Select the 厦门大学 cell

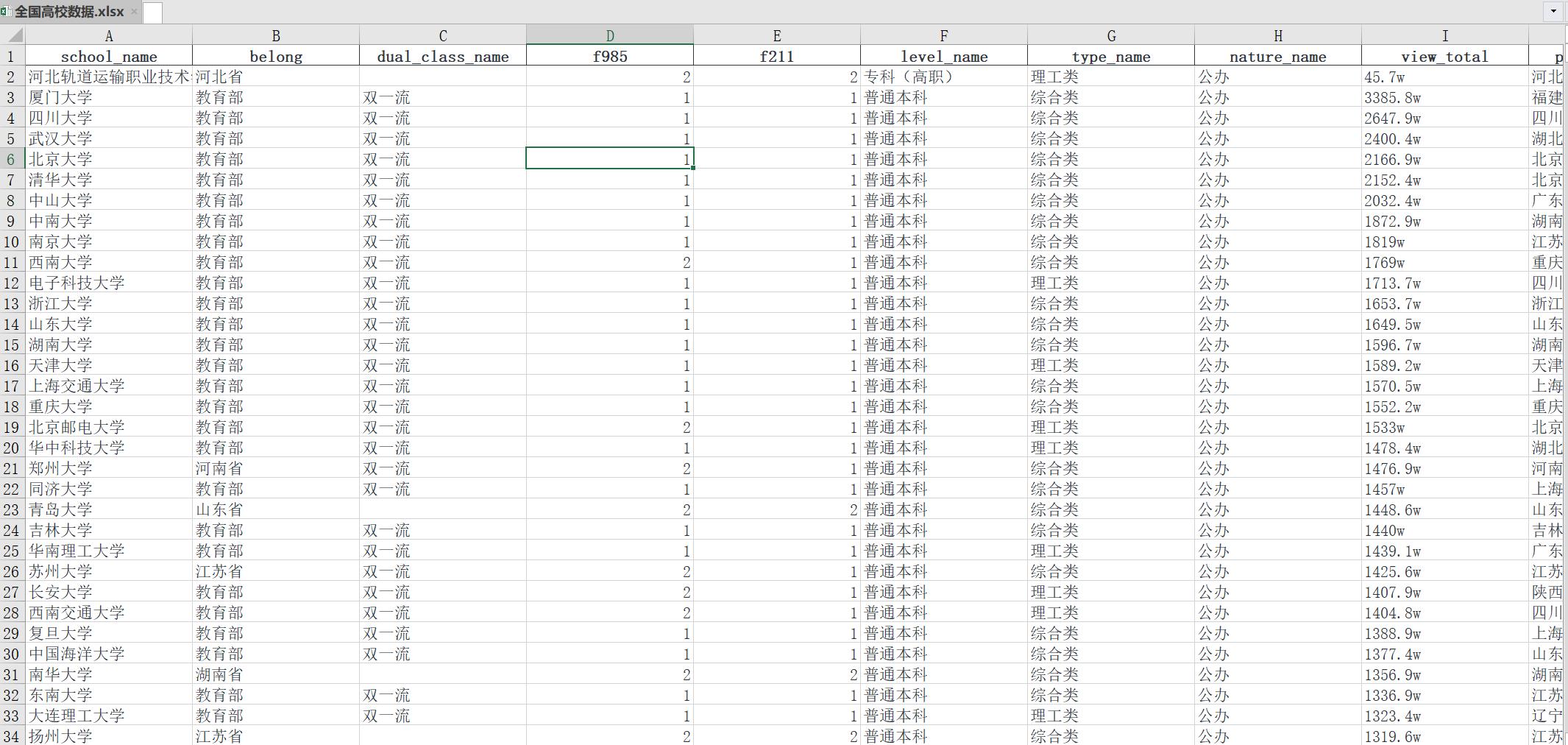tap(109, 97)
